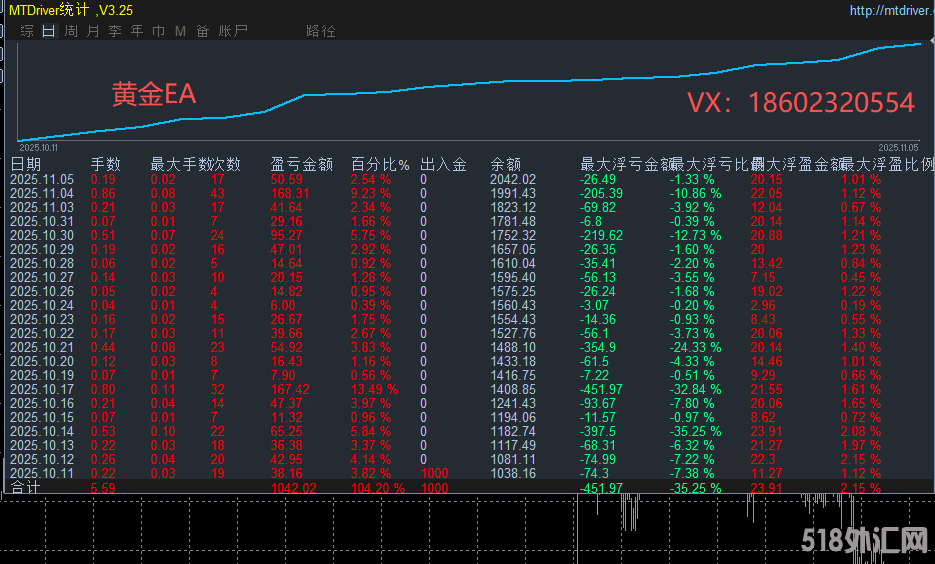Open the 年 yearly statistics tab
Image resolution: width=935 pixels, height=564 pixels.
coord(137,31)
